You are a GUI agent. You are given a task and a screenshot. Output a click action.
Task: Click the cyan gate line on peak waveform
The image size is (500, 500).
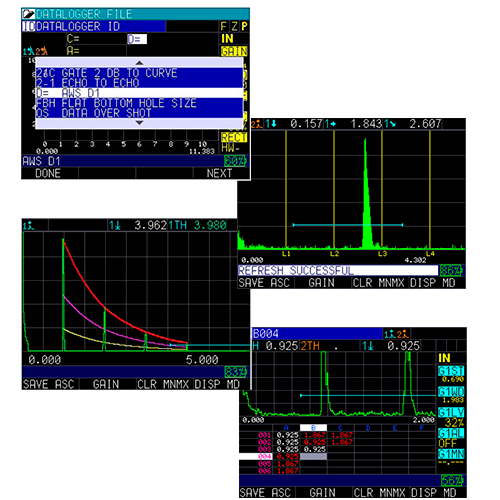coord(348,225)
